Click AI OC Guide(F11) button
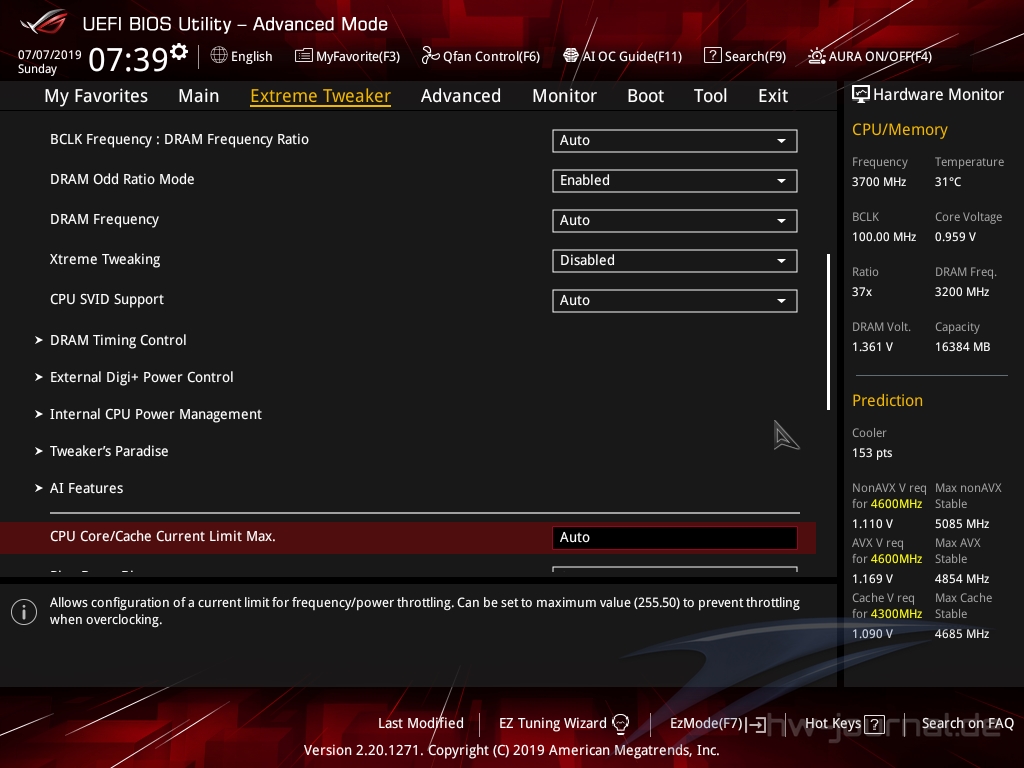Viewport: 1024px width, 768px height. coord(622,56)
